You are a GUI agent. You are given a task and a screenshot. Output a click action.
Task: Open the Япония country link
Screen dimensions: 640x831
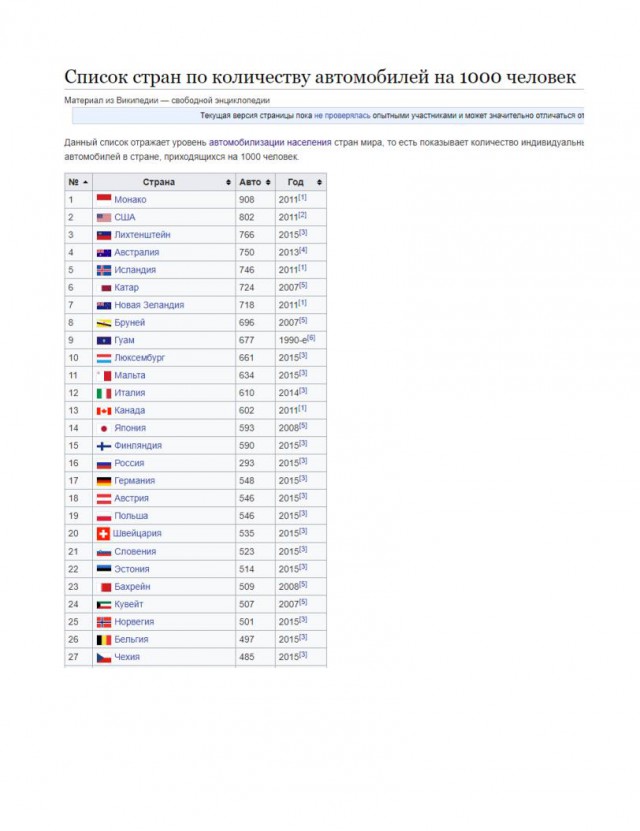130,428
